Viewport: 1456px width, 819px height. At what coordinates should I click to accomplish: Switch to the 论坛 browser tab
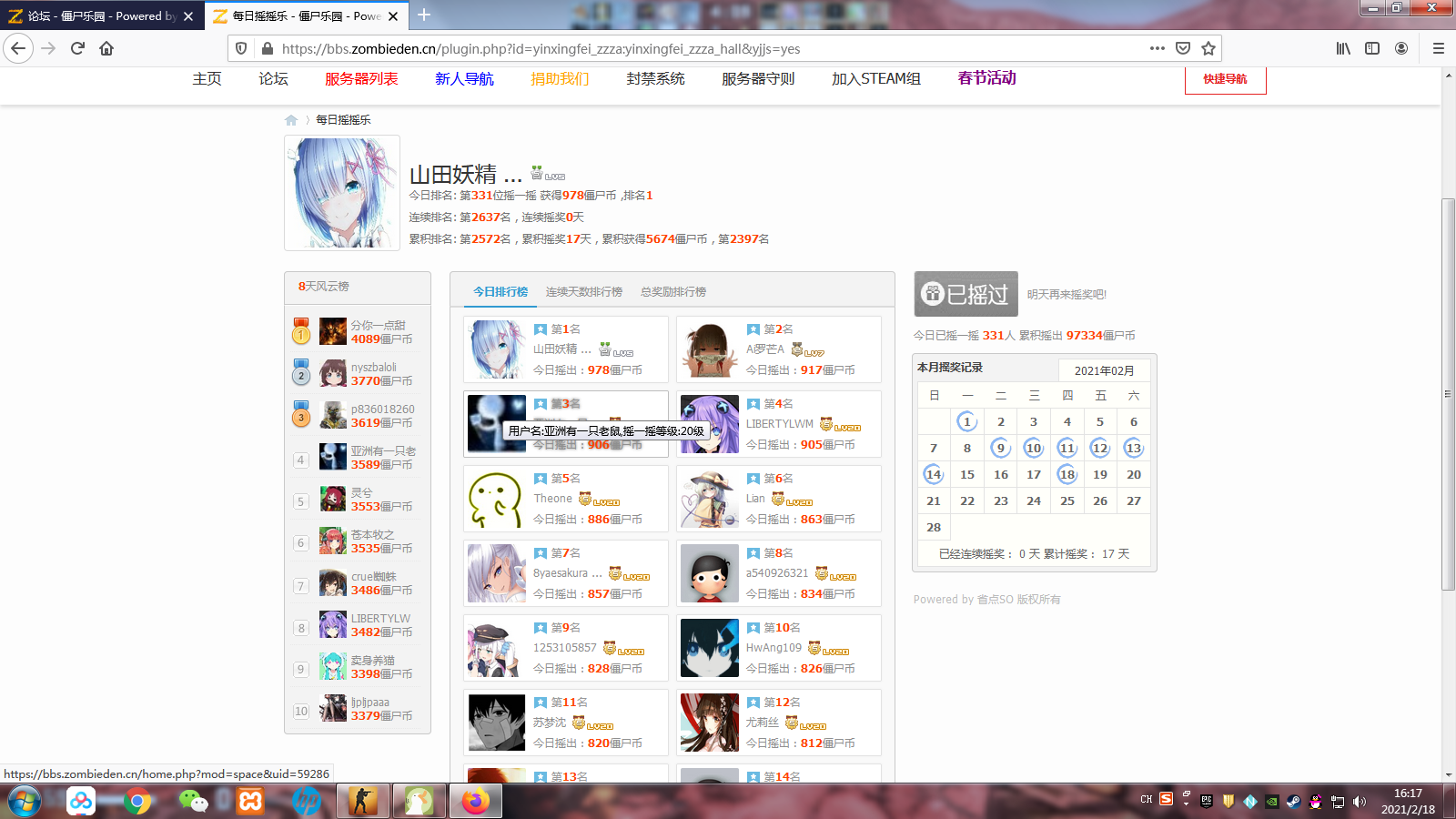coord(91,15)
